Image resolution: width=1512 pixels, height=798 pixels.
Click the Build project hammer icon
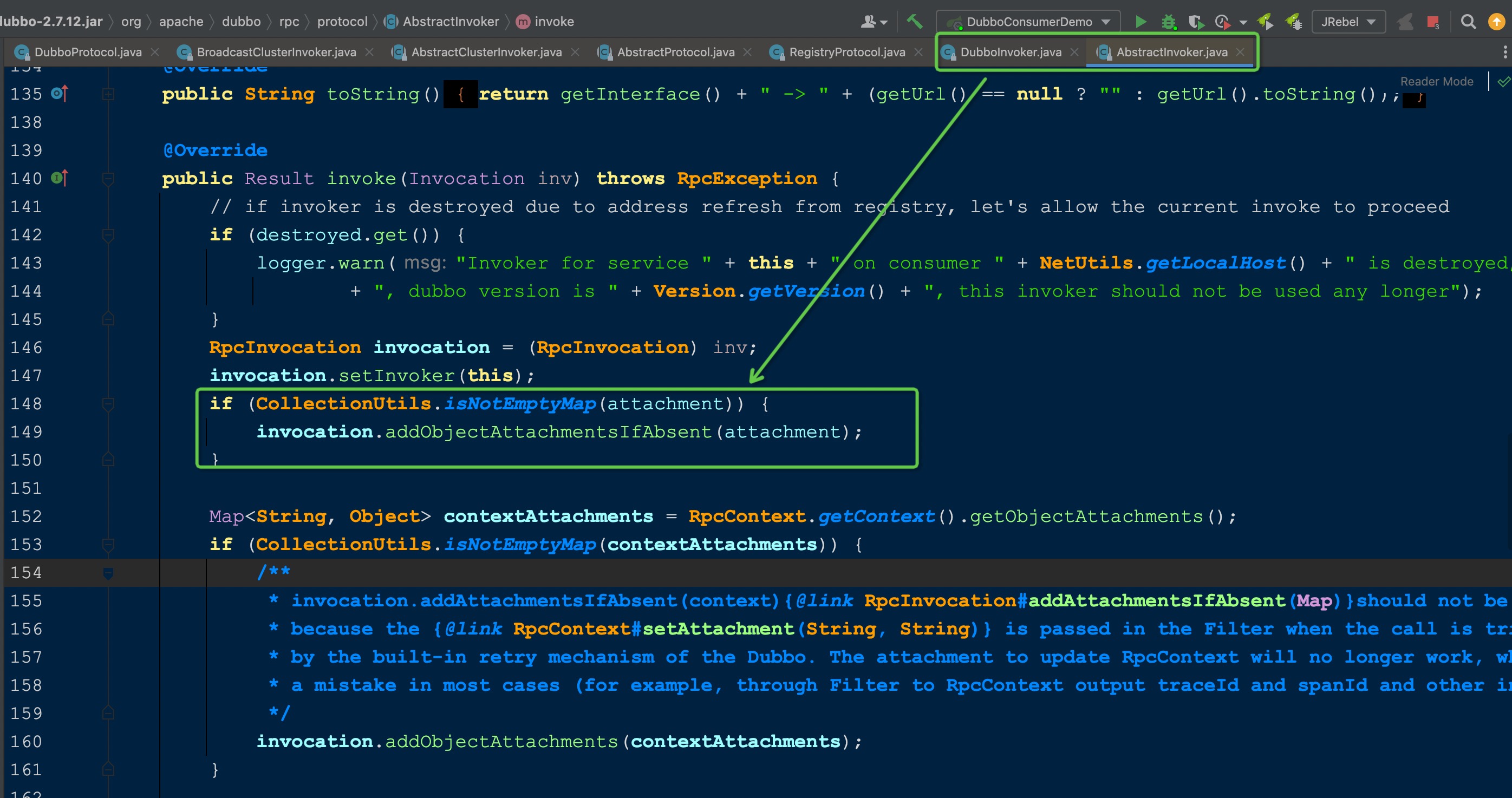coord(915,22)
